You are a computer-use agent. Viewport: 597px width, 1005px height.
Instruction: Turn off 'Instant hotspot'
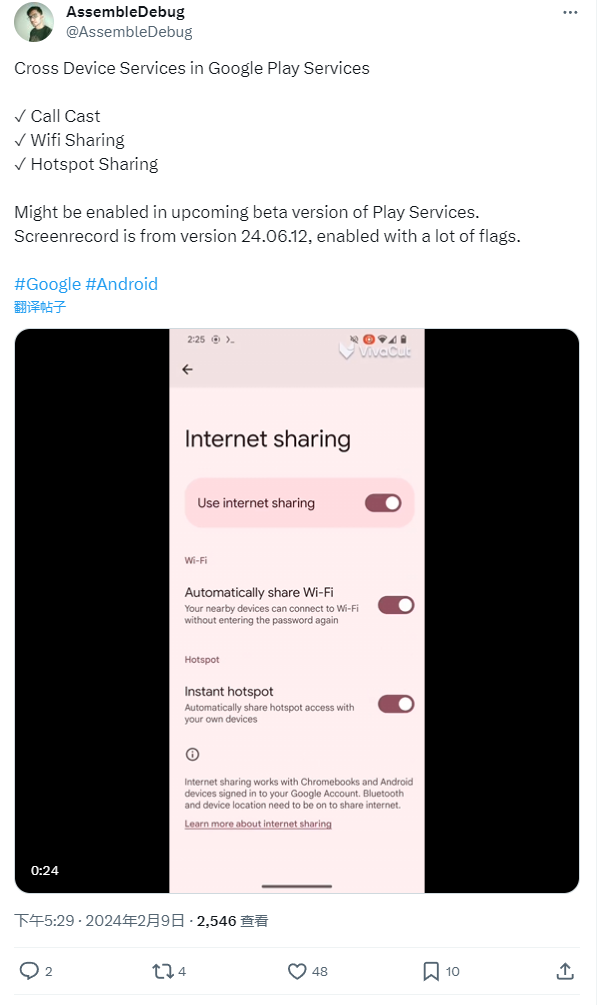[396, 703]
